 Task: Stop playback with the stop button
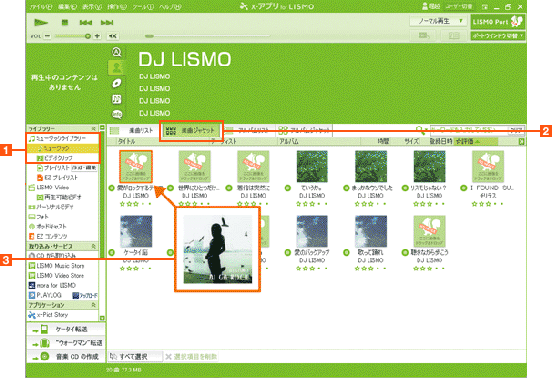(65, 23)
